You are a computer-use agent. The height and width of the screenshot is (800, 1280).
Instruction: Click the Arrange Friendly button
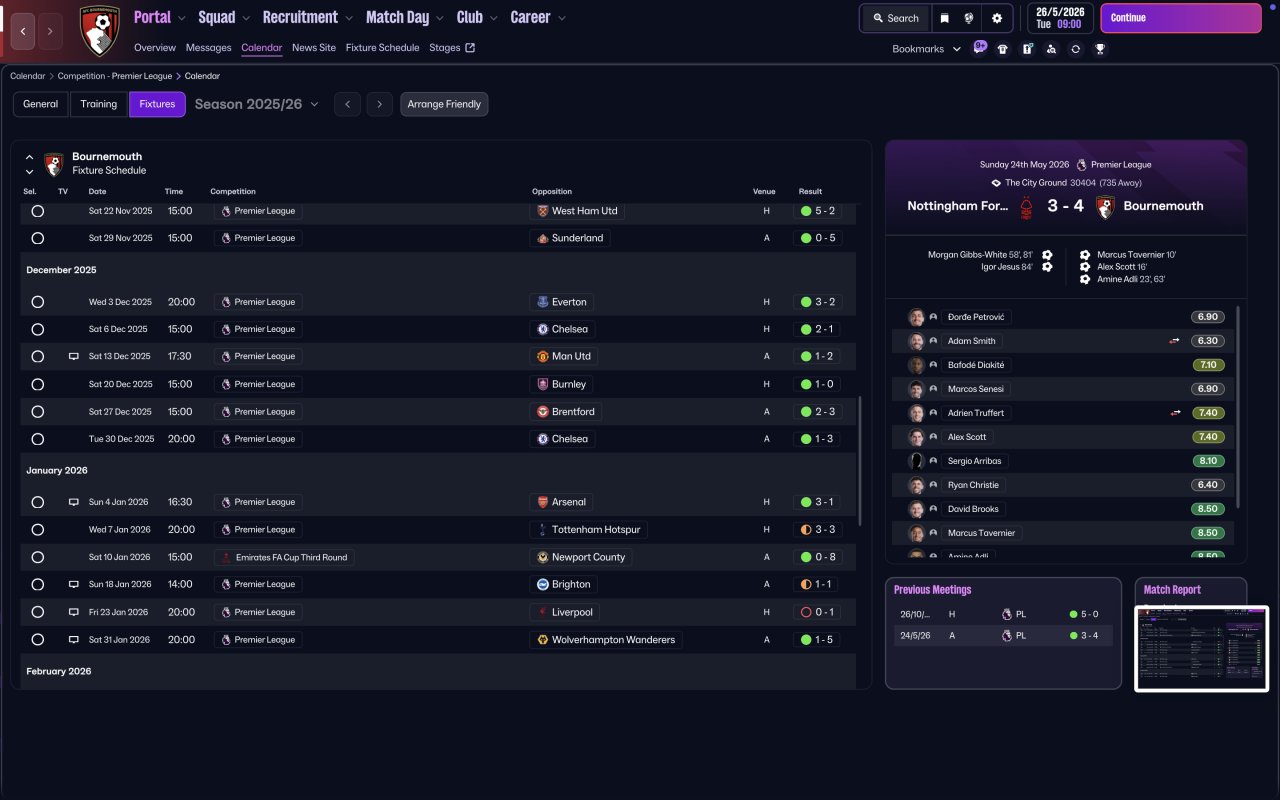pos(444,104)
